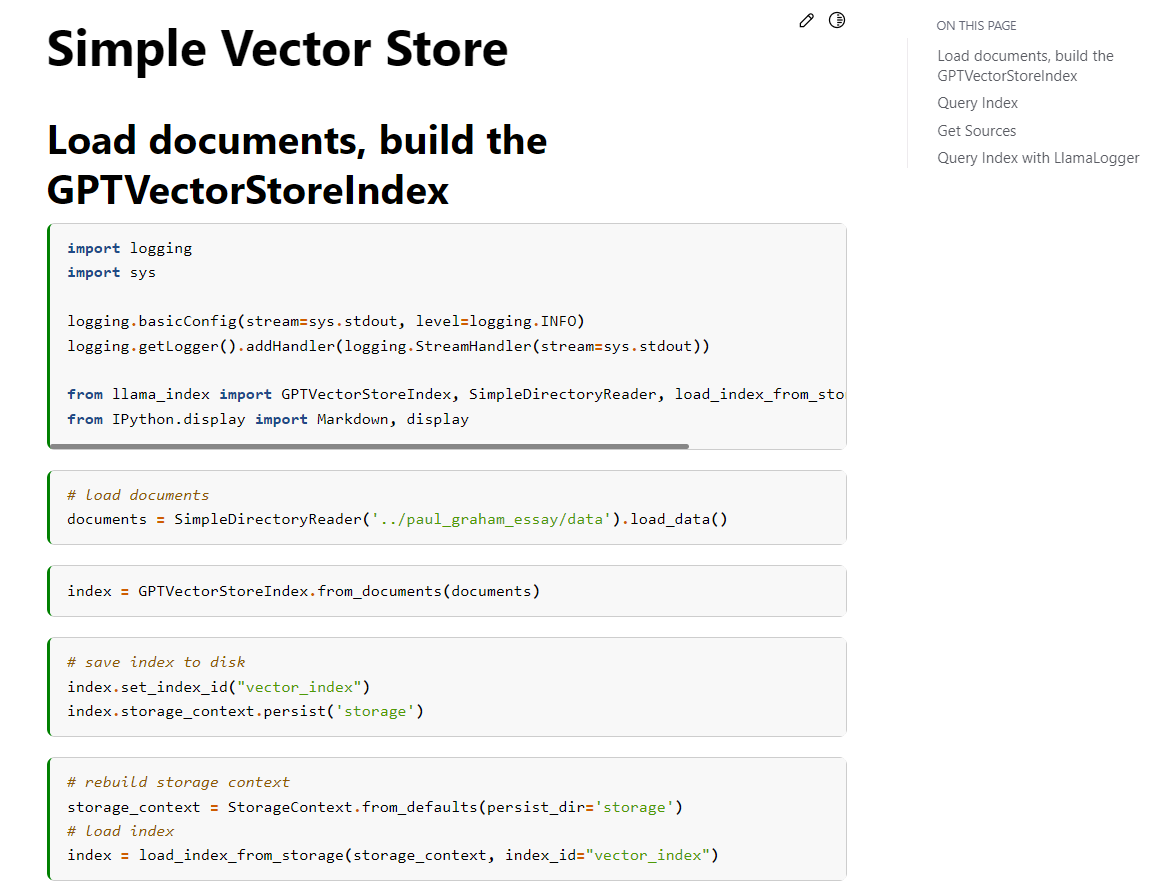This screenshot has width=1161, height=883.
Task: Click the index.storage_context.persist code line
Action: coord(245,711)
